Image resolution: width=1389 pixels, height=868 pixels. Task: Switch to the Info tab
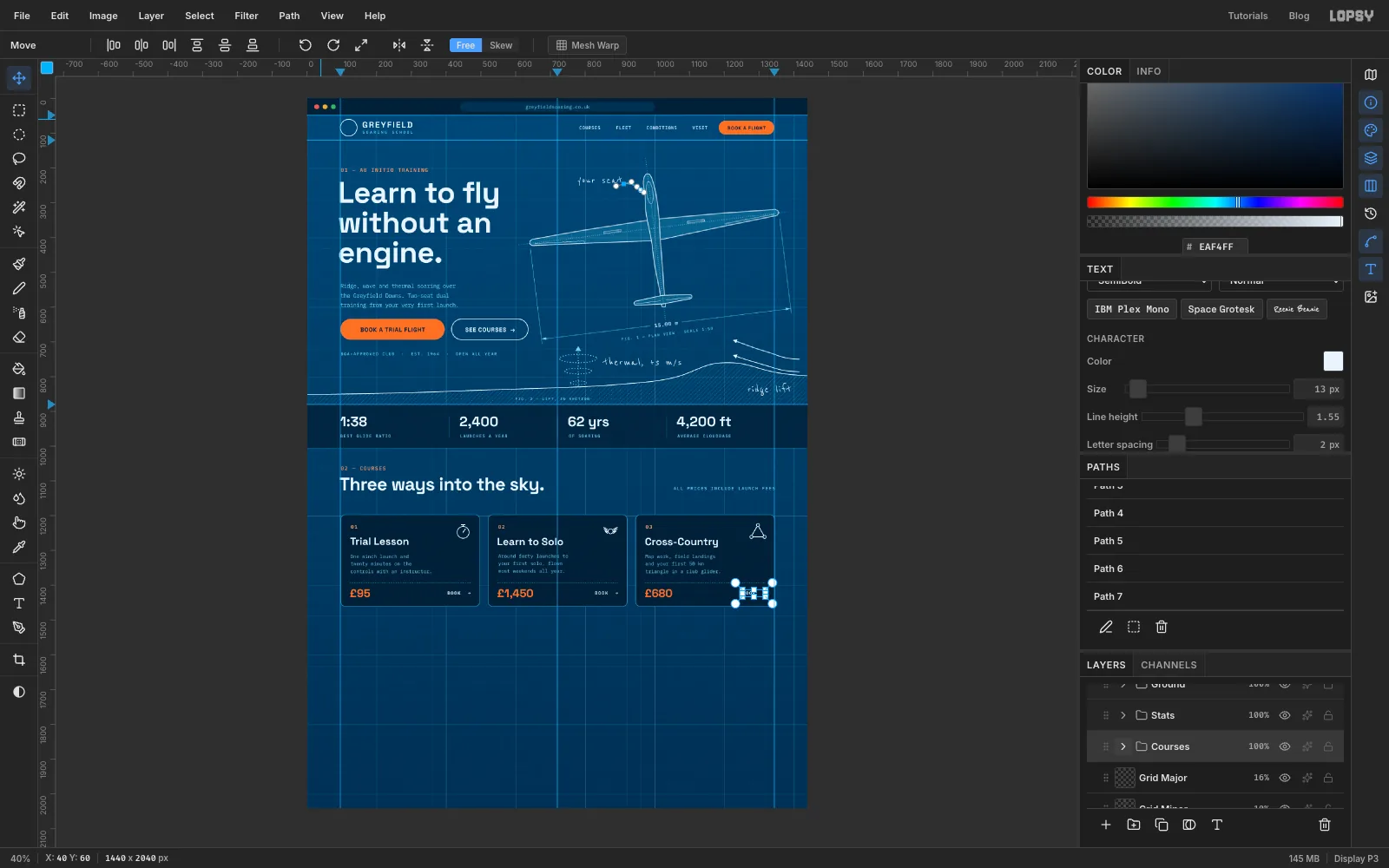click(1149, 71)
